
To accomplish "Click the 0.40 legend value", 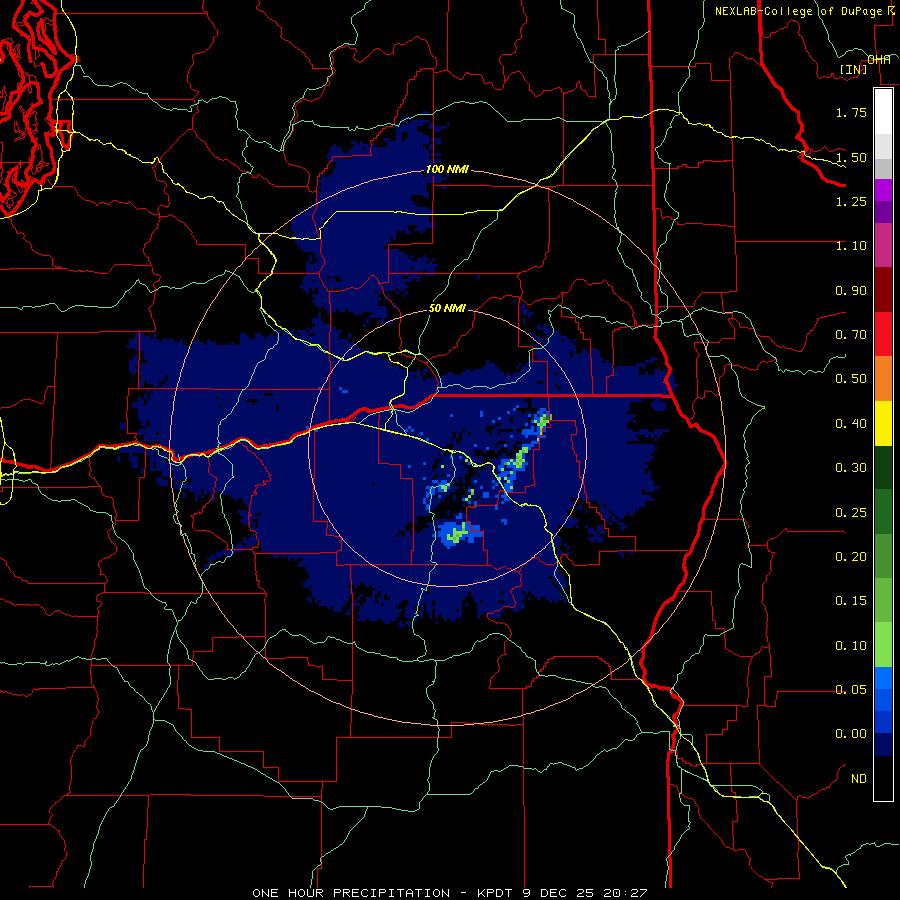I will [x=851, y=424].
